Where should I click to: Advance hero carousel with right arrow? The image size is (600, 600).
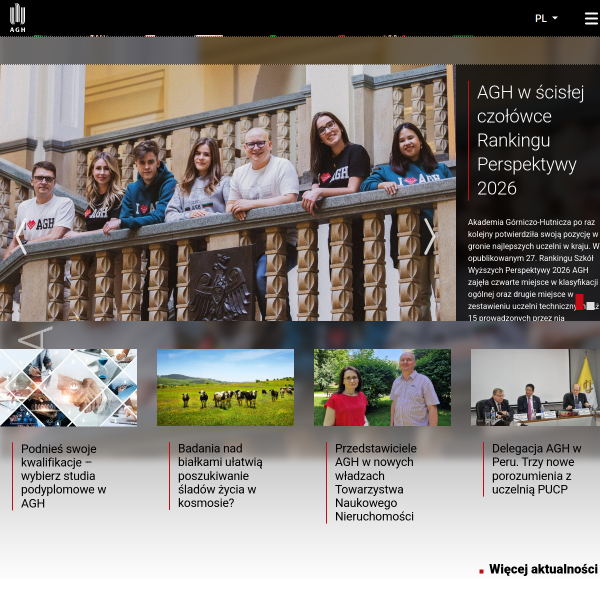[x=430, y=237]
